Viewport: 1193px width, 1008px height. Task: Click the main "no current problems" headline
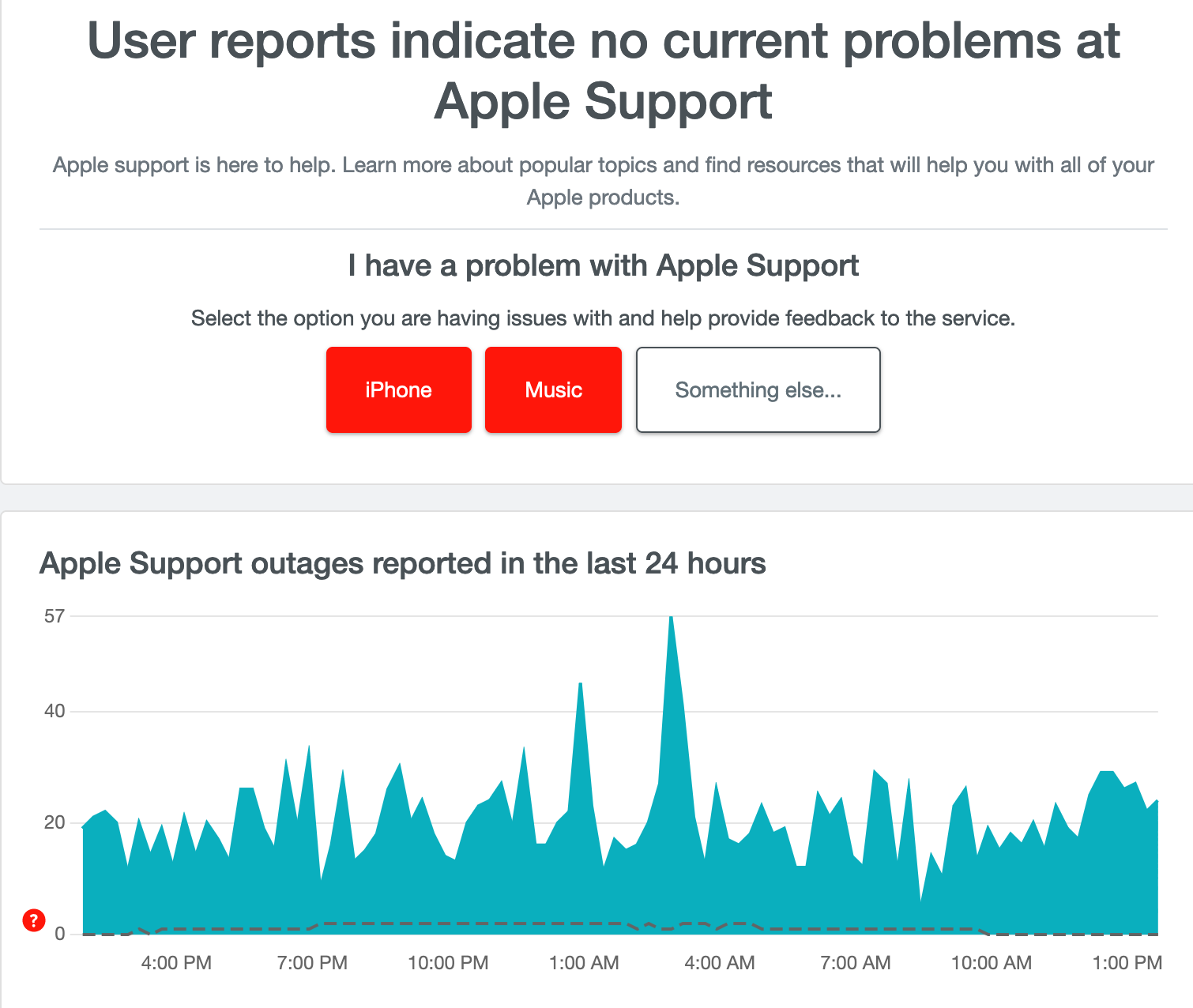coord(603,71)
